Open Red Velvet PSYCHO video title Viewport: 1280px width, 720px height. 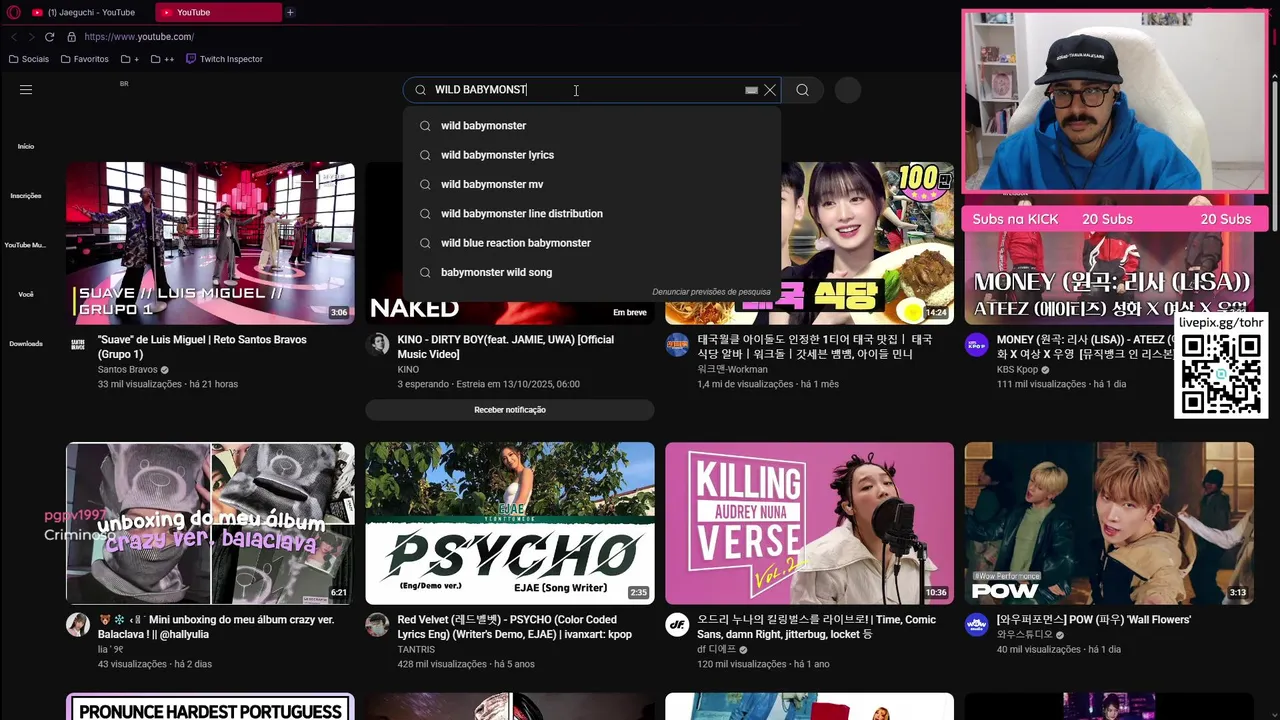514,627
